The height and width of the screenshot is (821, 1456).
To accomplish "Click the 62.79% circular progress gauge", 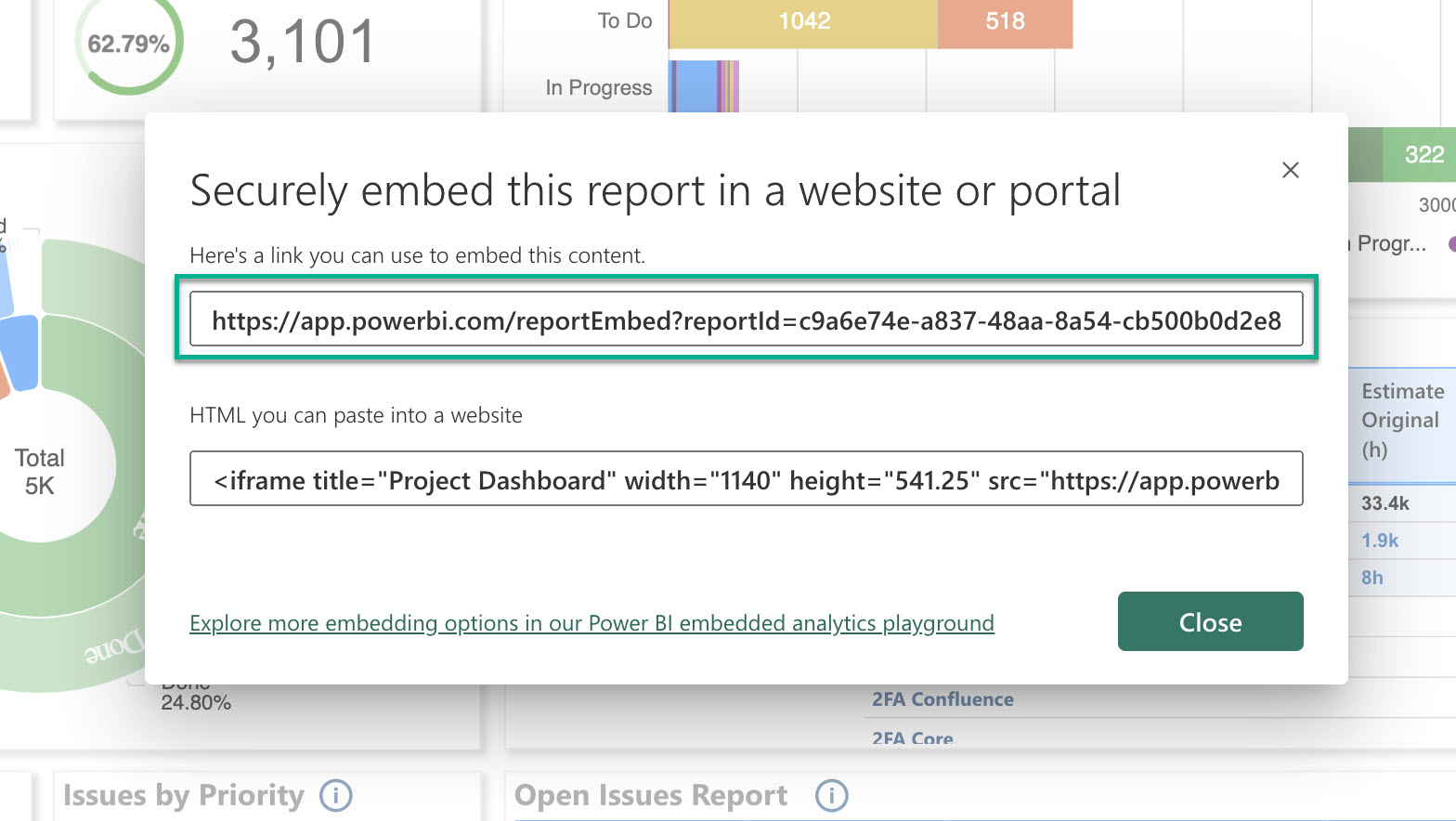I will (128, 44).
